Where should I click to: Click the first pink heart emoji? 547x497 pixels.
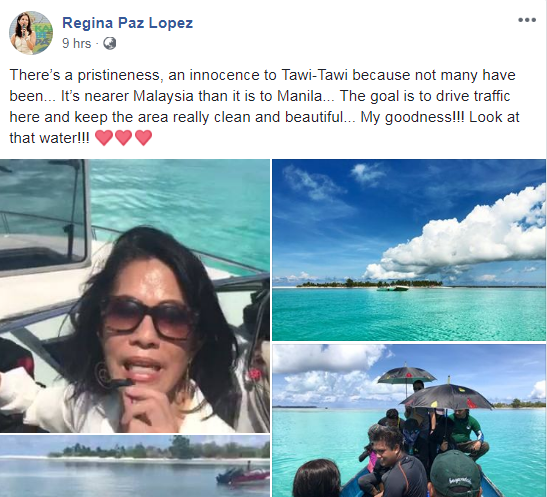tap(104, 138)
